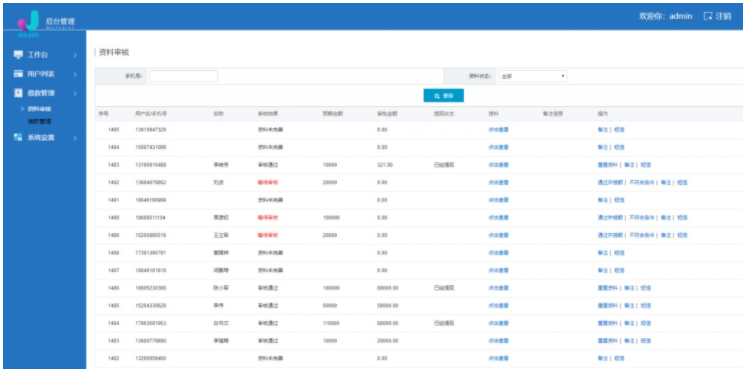This screenshot has width=749, height=380.
Task: Click the 审核结果 column header
Action: pos(268,114)
